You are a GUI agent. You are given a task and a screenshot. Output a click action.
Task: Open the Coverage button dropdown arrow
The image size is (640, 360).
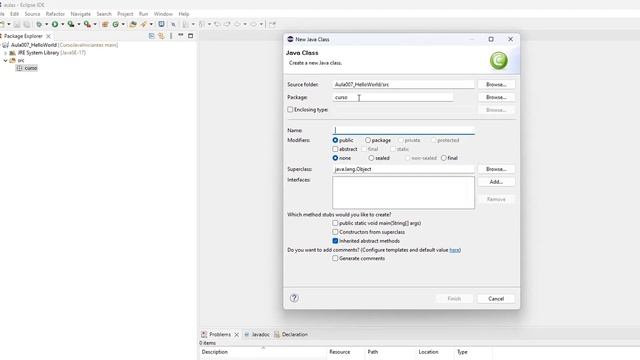[79, 24]
